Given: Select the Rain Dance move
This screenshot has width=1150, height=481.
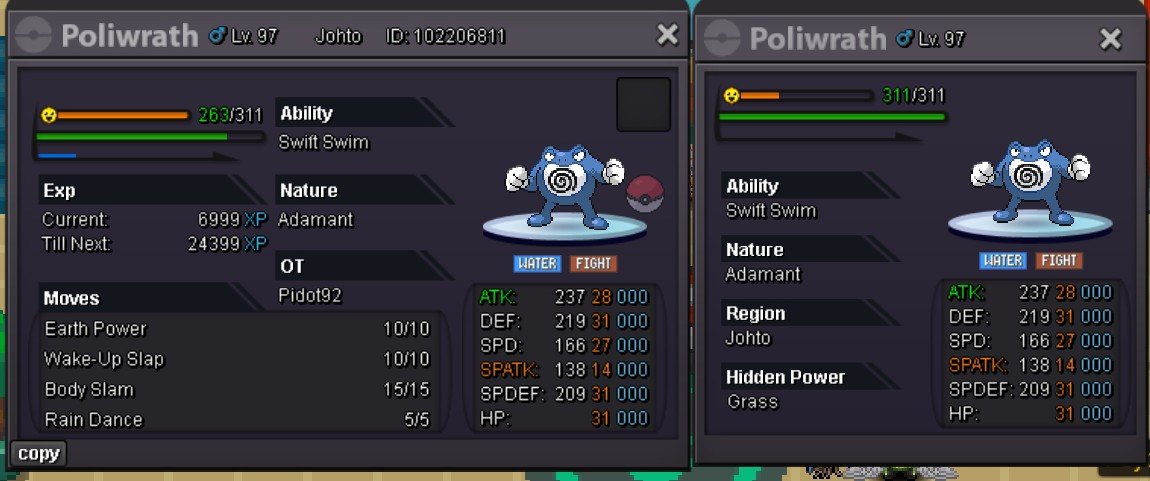Looking at the screenshot, I should (x=237, y=419).
